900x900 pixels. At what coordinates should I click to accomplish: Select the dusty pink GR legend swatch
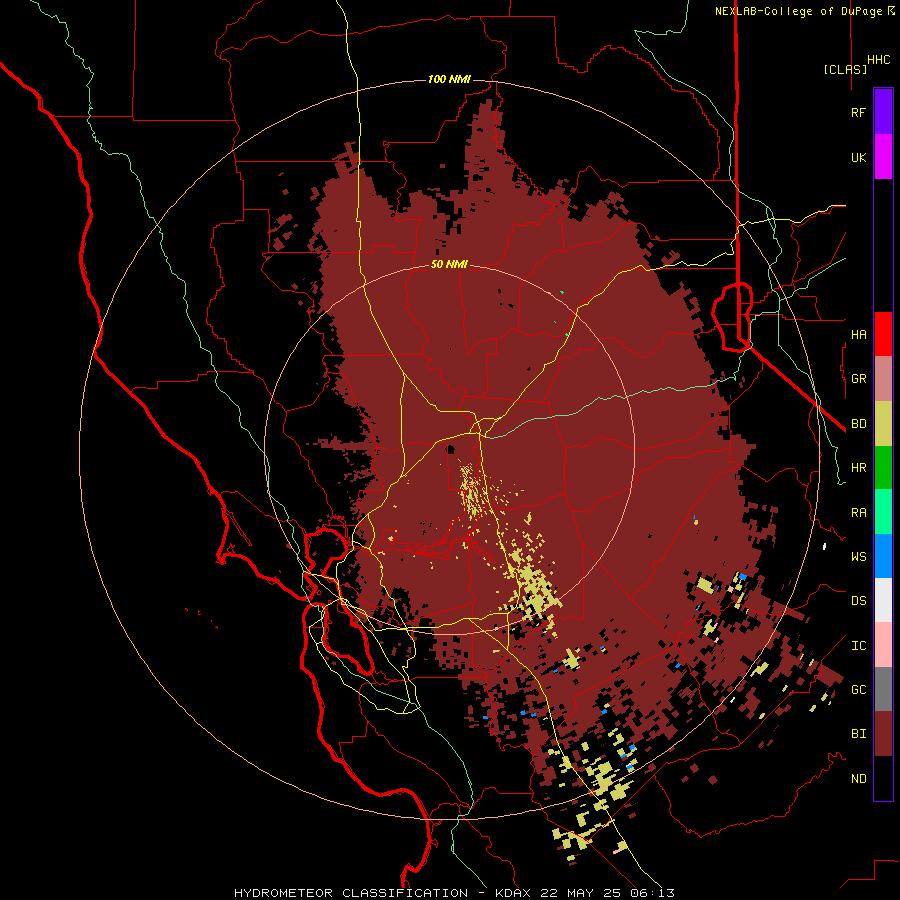(883, 379)
